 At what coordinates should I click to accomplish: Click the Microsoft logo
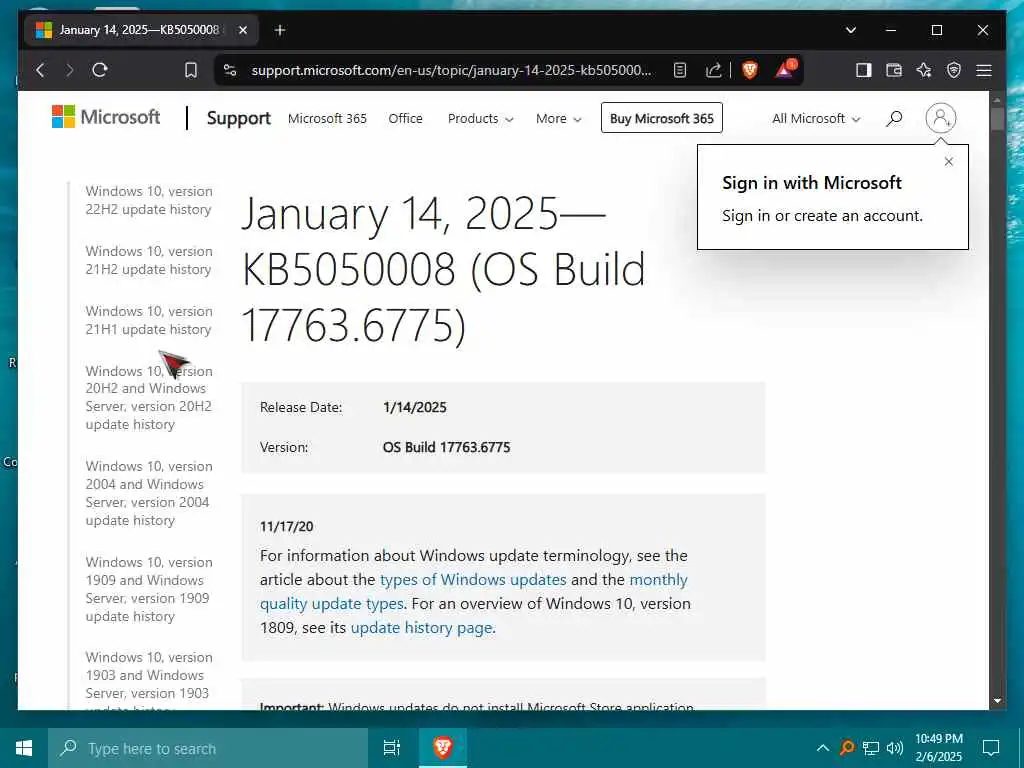pyautogui.click(x=106, y=118)
